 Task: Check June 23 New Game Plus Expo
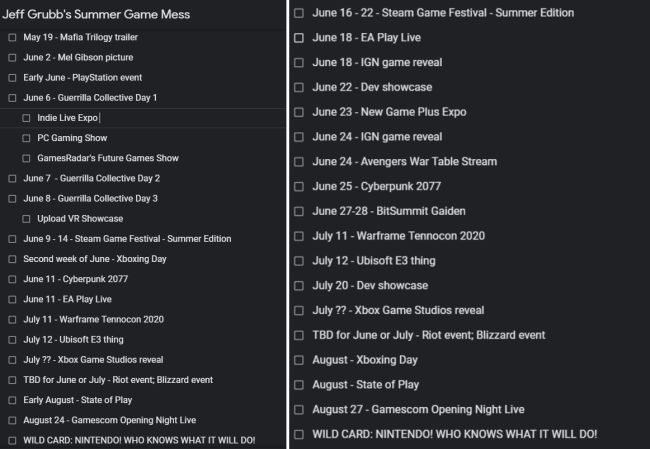298,112
